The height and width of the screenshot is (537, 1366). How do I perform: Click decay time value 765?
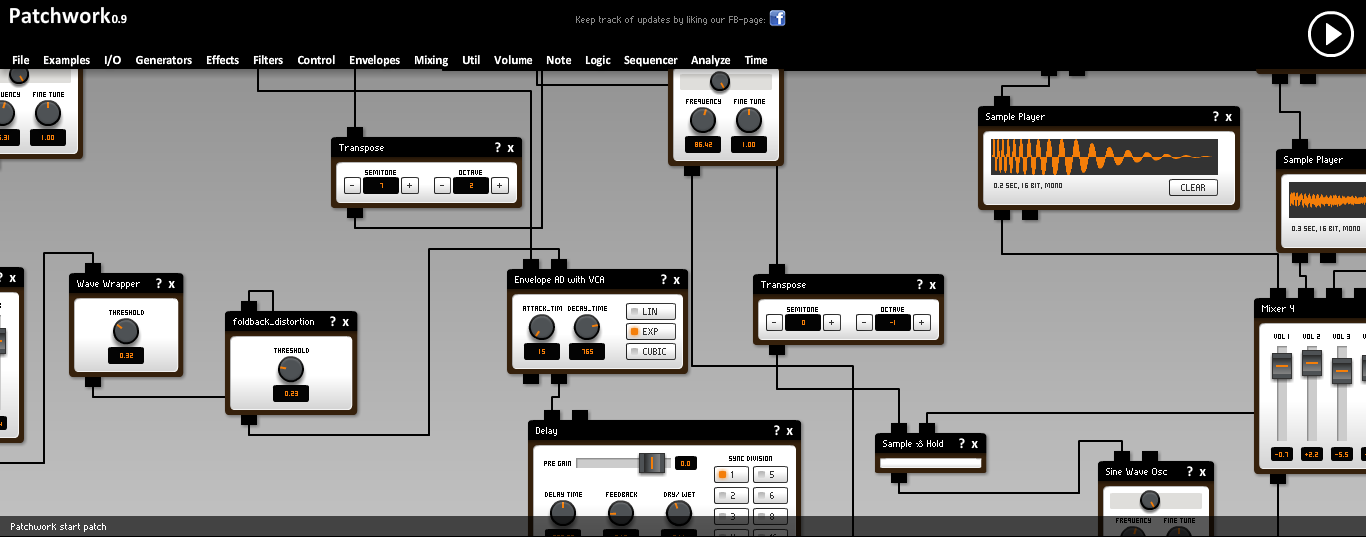(x=587, y=352)
